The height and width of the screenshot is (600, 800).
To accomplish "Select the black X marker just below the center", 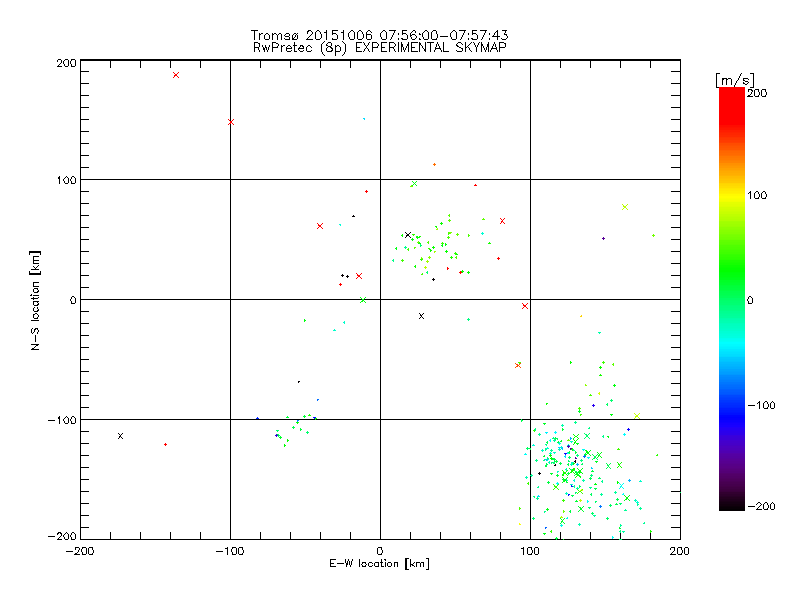I will point(421,316).
